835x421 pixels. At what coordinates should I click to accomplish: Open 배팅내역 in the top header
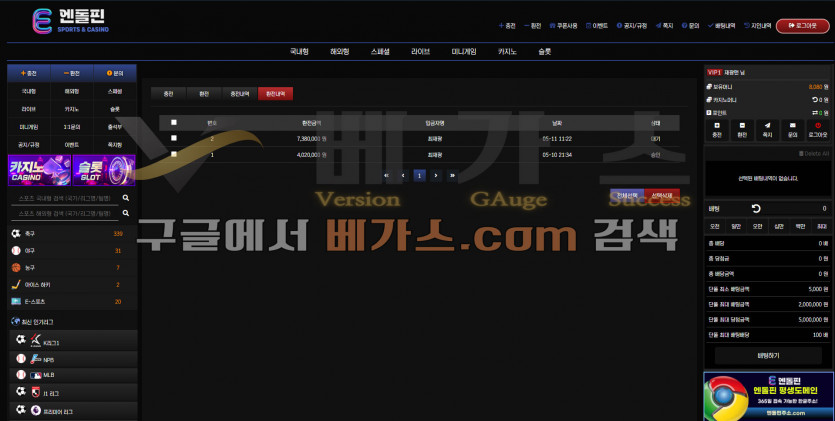click(x=722, y=26)
